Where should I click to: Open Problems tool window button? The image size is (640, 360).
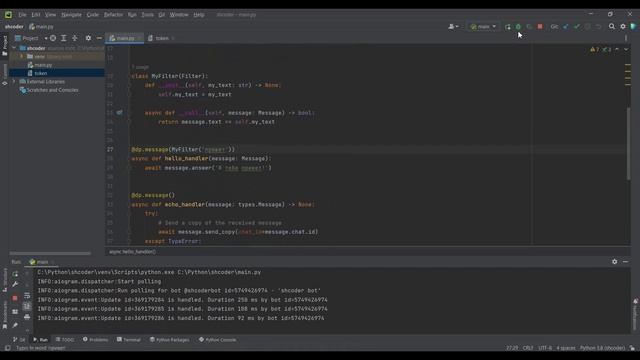pyautogui.click(x=96, y=340)
